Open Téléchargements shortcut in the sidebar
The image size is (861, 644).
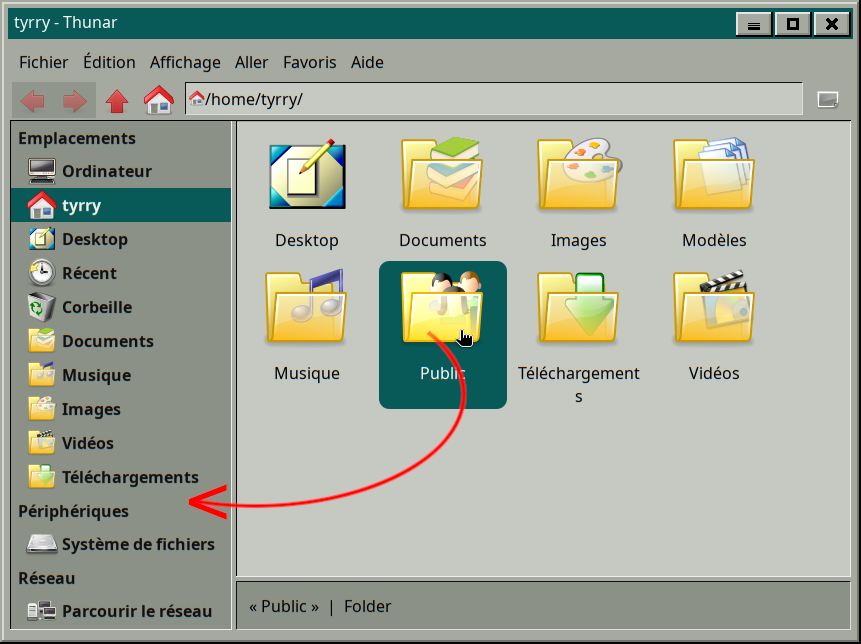tap(121, 478)
